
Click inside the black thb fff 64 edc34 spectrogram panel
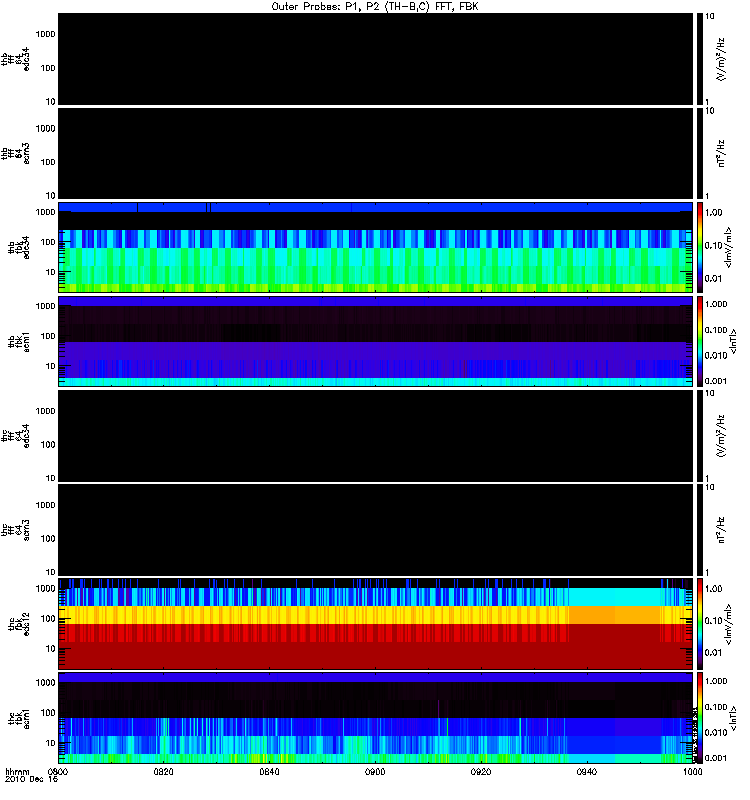click(x=376, y=59)
